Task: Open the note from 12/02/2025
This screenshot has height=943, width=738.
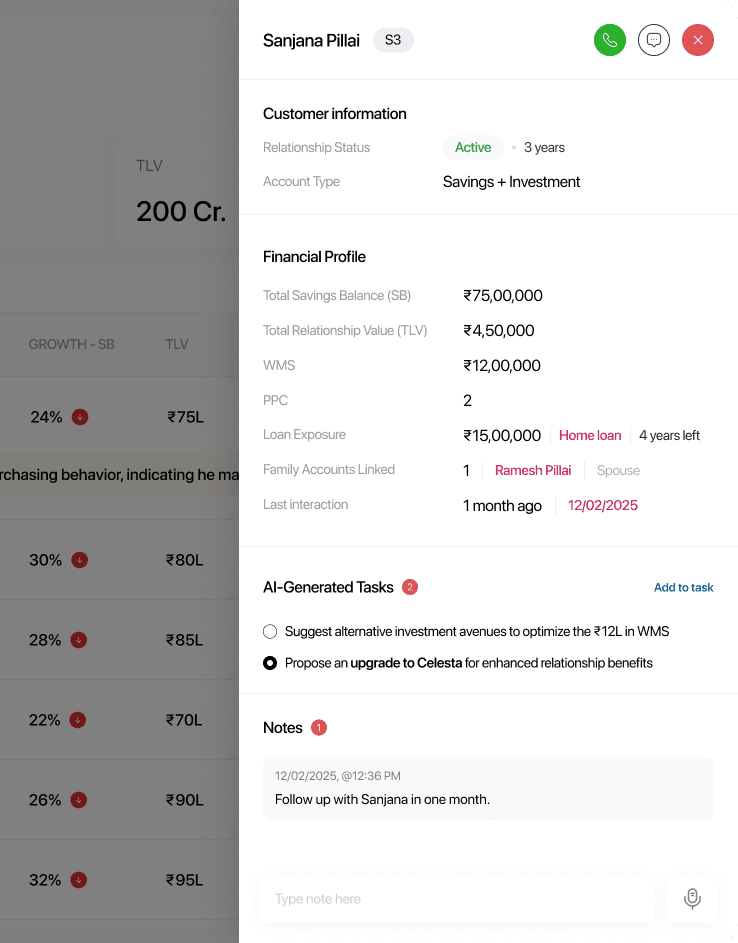Action: pos(488,788)
